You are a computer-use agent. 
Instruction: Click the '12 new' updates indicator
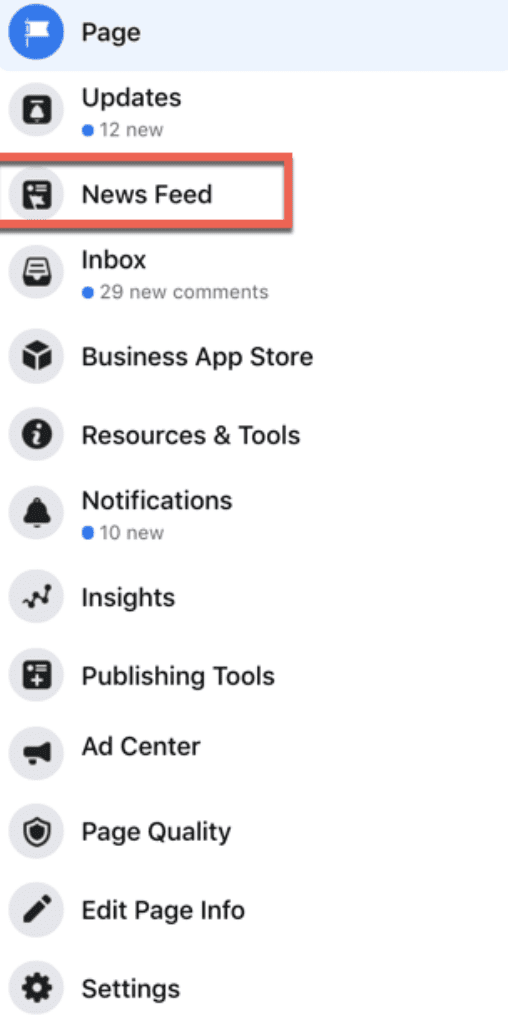click(123, 130)
